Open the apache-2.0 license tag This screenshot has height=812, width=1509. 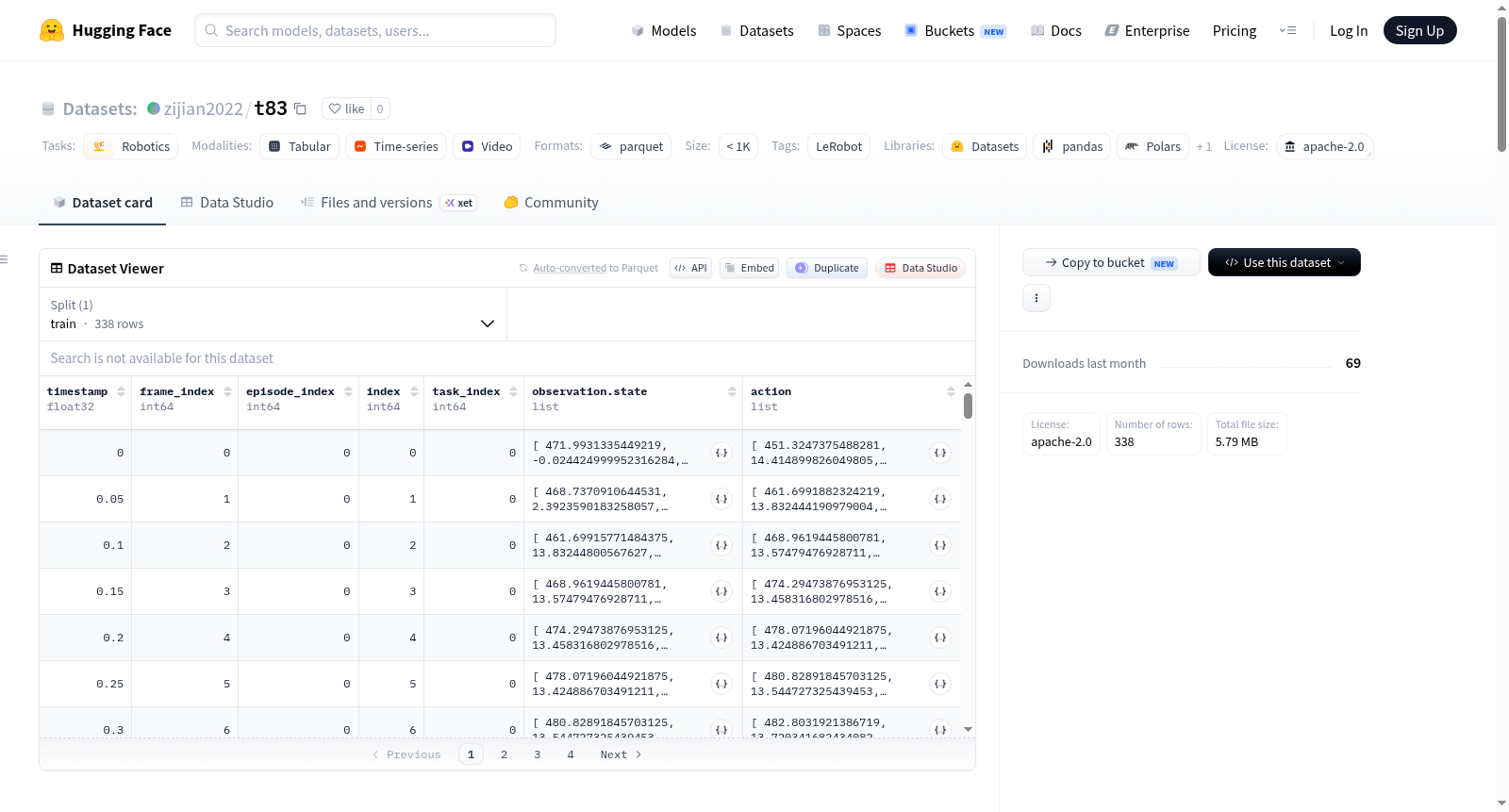click(x=1324, y=146)
